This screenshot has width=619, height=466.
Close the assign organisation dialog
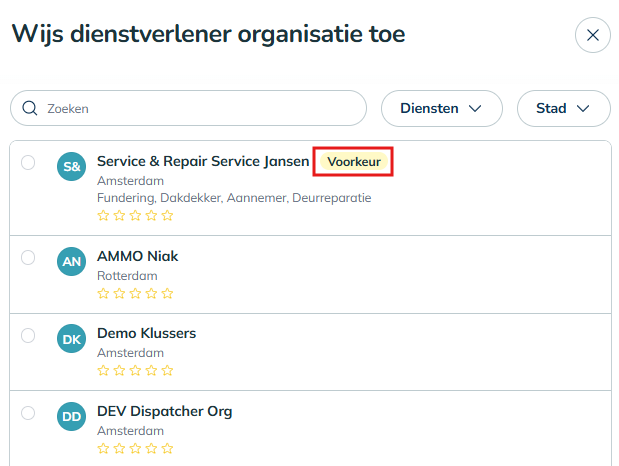(x=592, y=35)
